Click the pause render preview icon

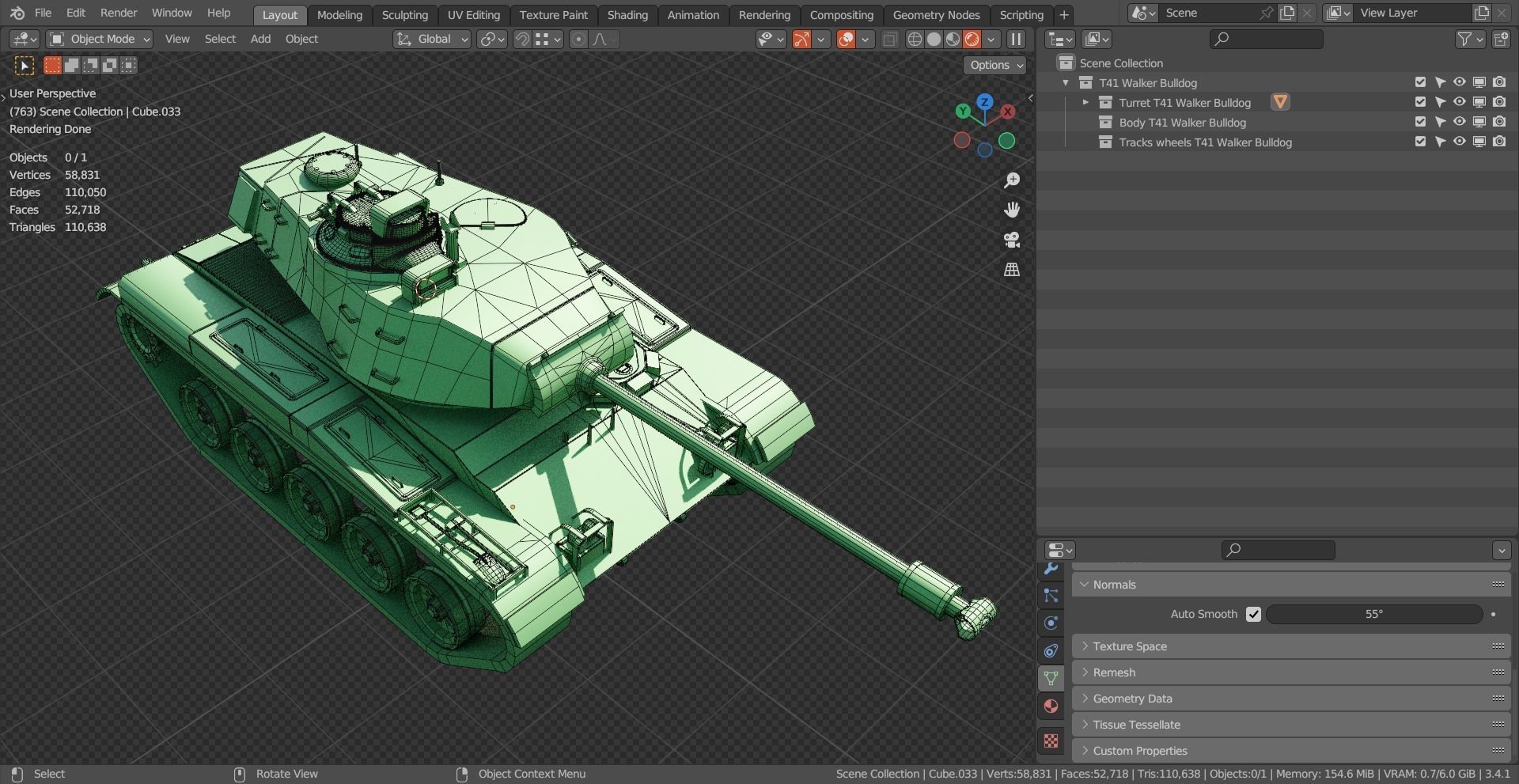point(1017,40)
